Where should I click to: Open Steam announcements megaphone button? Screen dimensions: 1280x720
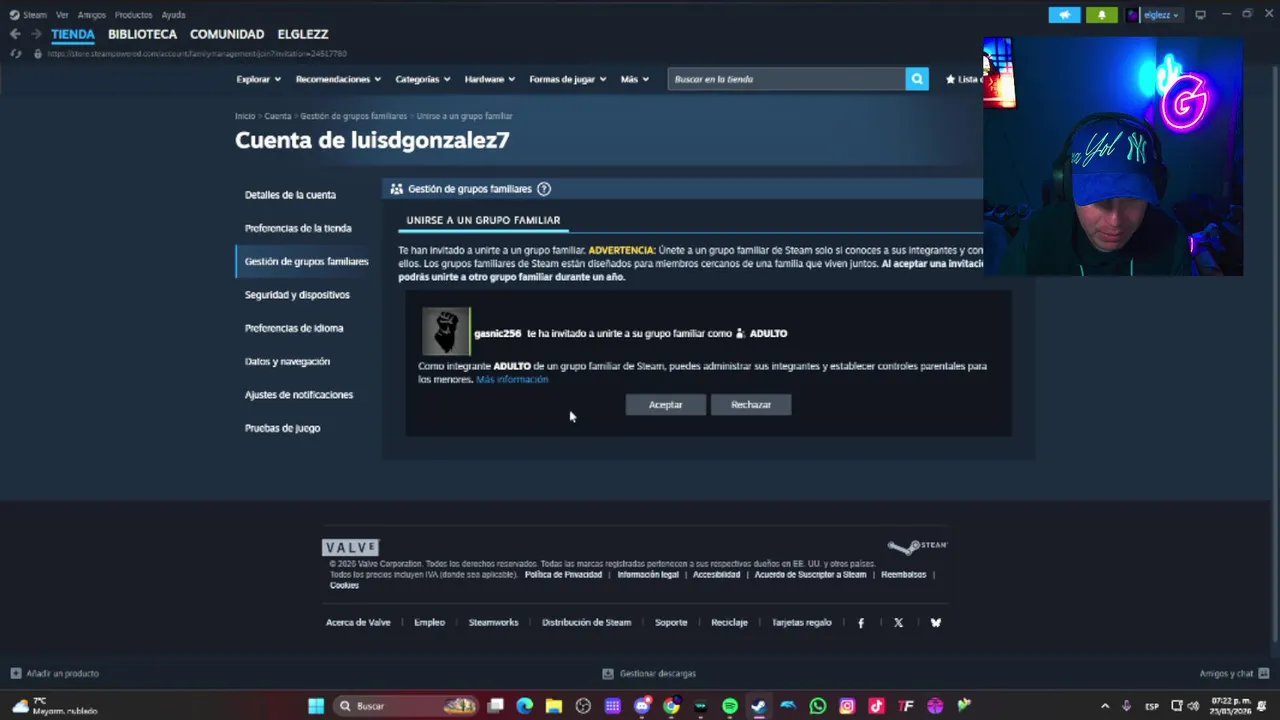pos(1064,15)
